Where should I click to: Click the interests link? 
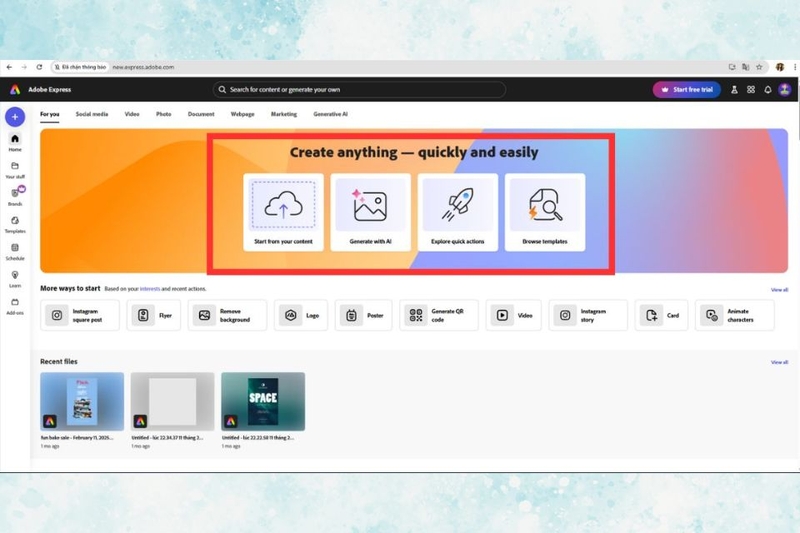[150, 289]
